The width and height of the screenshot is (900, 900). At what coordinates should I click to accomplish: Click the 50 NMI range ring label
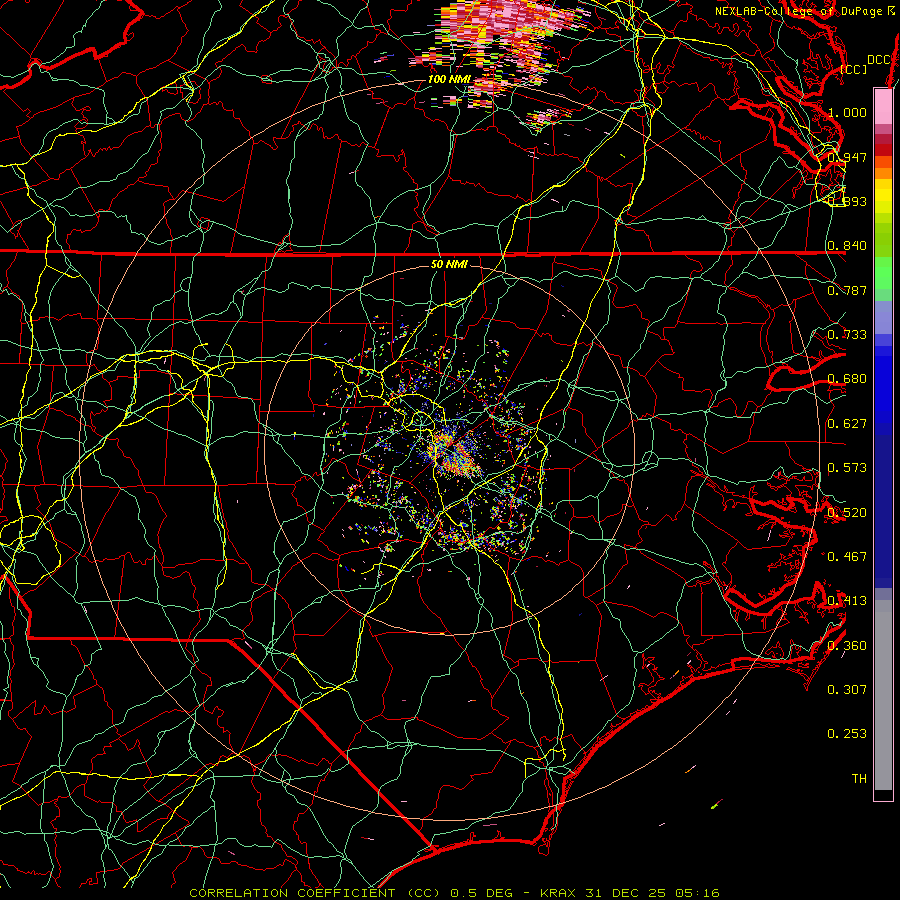449,264
